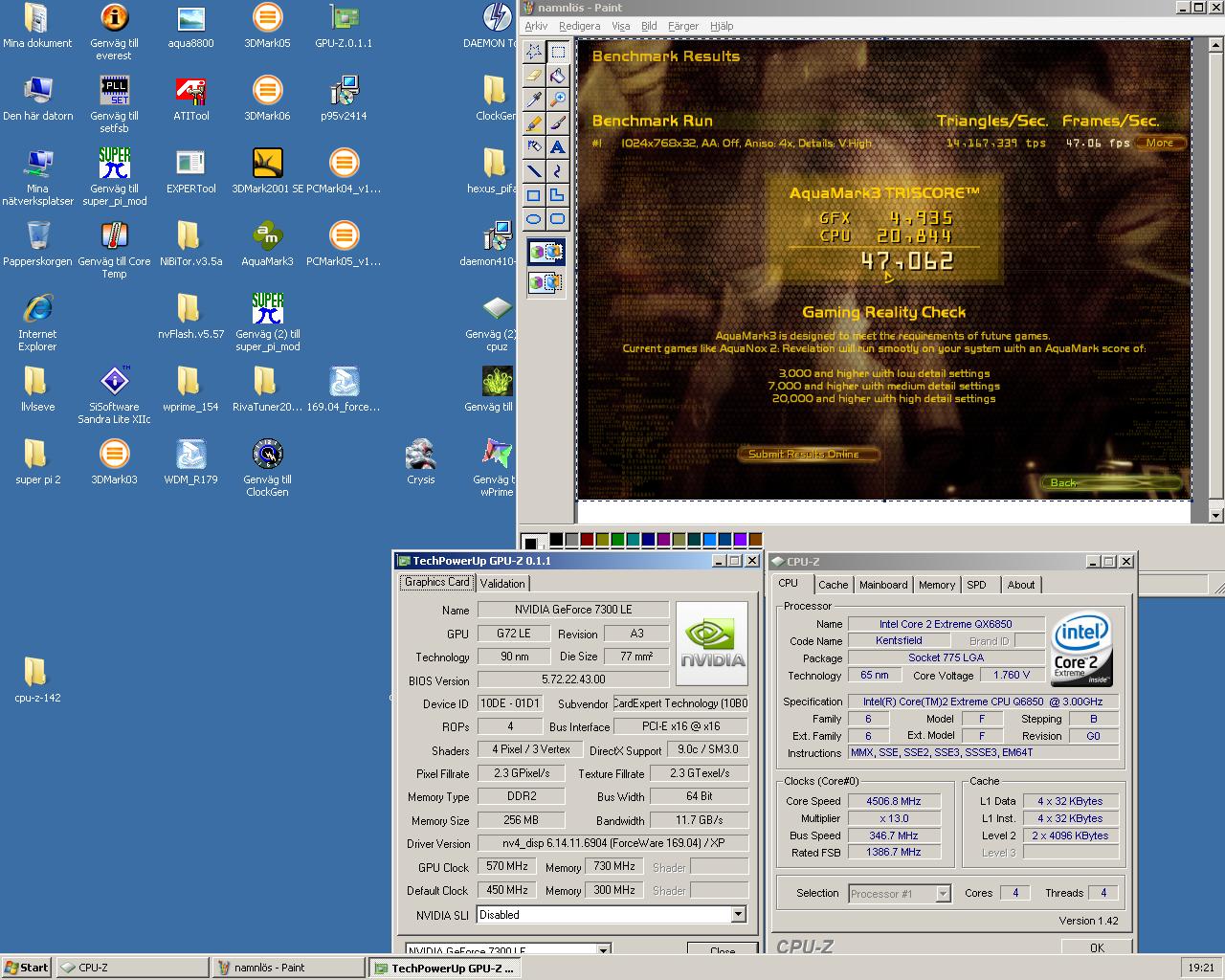The width and height of the screenshot is (1225, 980).
Task: Switch to CPU-Z from the taskbar
Action: pos(132,968)
